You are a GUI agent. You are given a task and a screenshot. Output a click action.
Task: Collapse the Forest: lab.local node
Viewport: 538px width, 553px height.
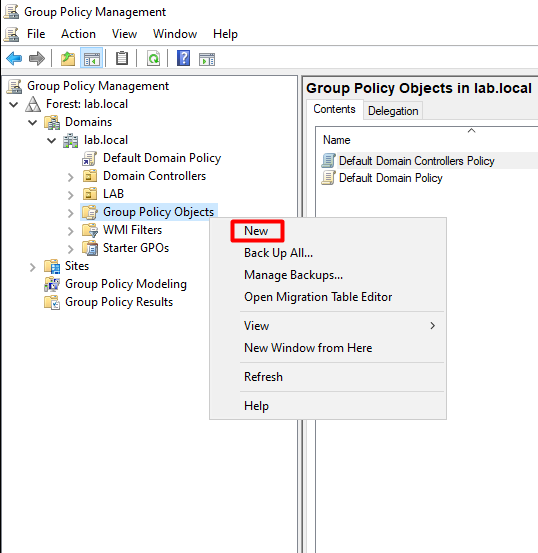click(x=14, y=104)
